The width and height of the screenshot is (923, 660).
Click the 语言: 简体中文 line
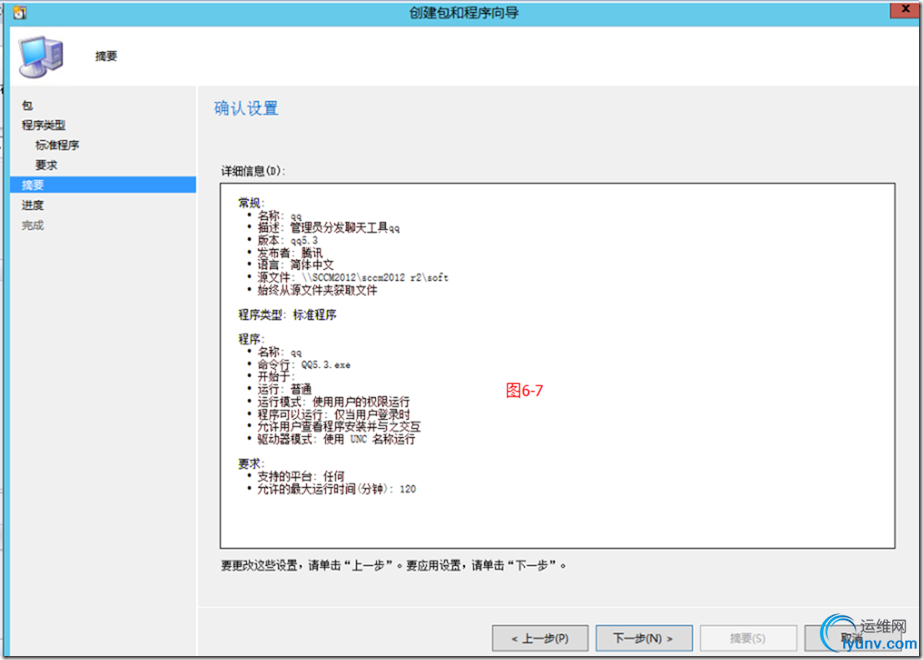point(296,265)
